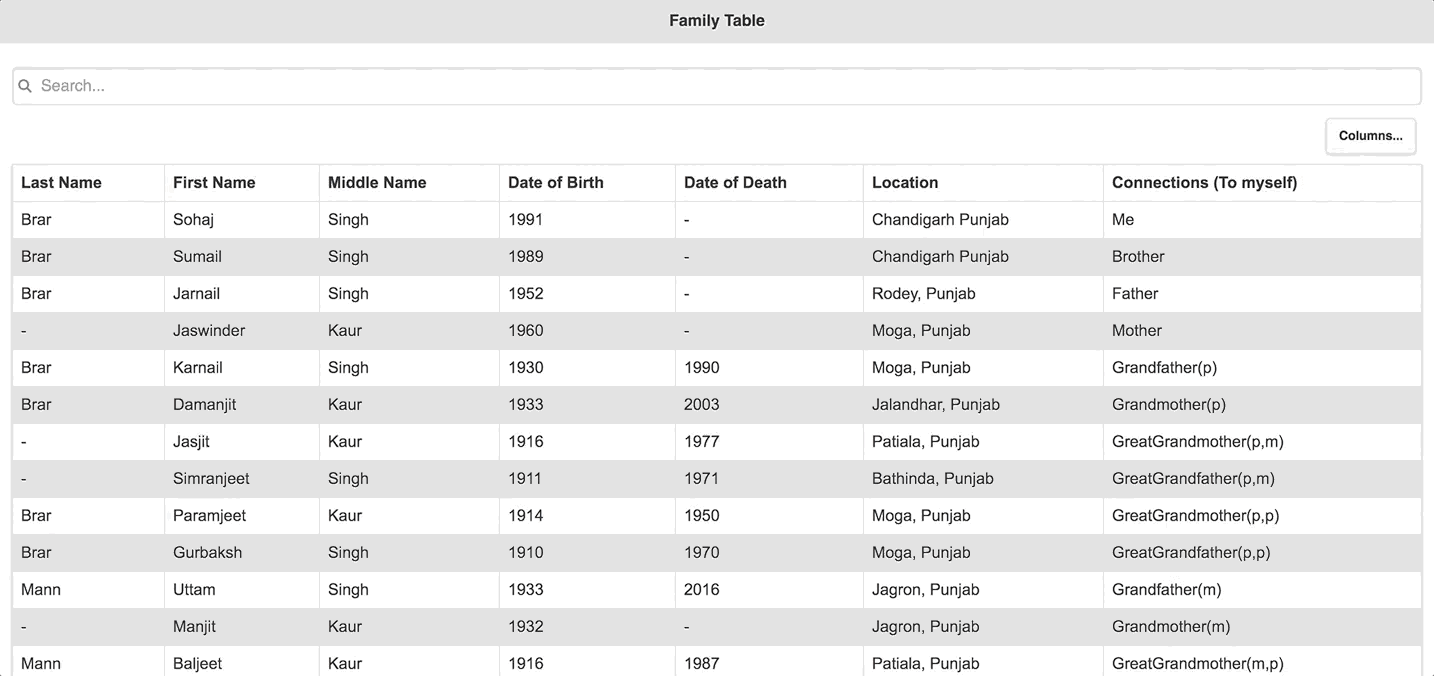1434x676 pixels.
Task: Sort by First Name column header
Action: tap(214, 182)
